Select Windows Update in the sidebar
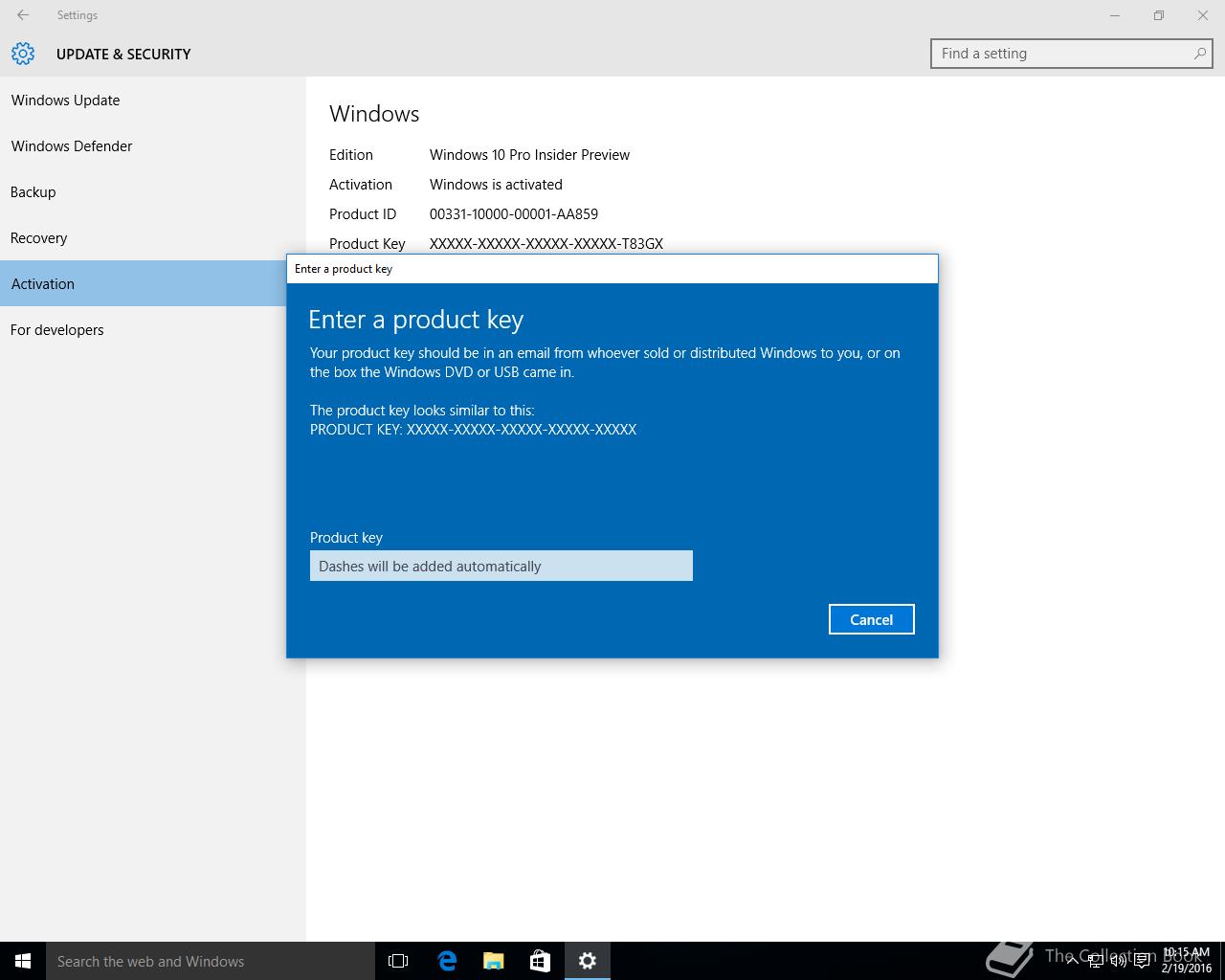 click(65, 100)
